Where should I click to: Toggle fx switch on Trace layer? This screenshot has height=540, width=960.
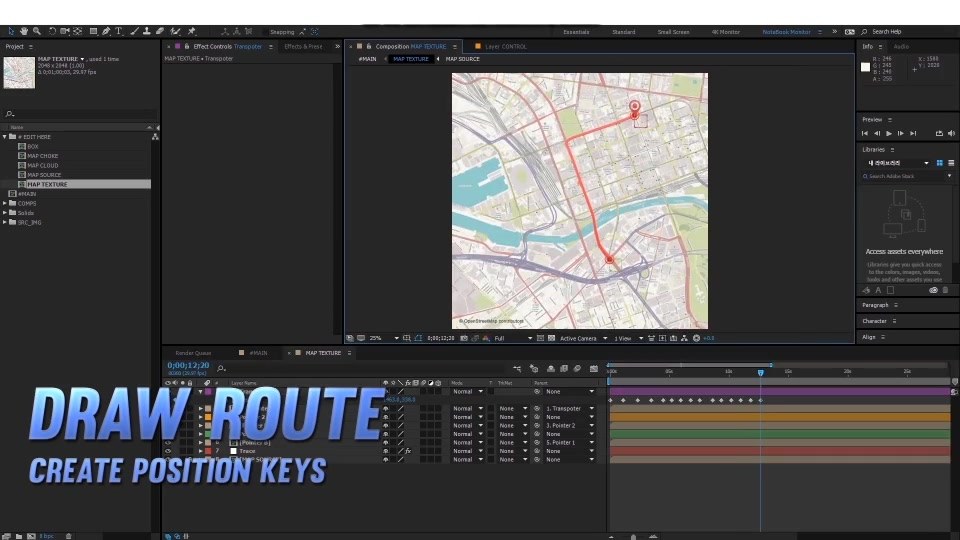coord(408,451)
